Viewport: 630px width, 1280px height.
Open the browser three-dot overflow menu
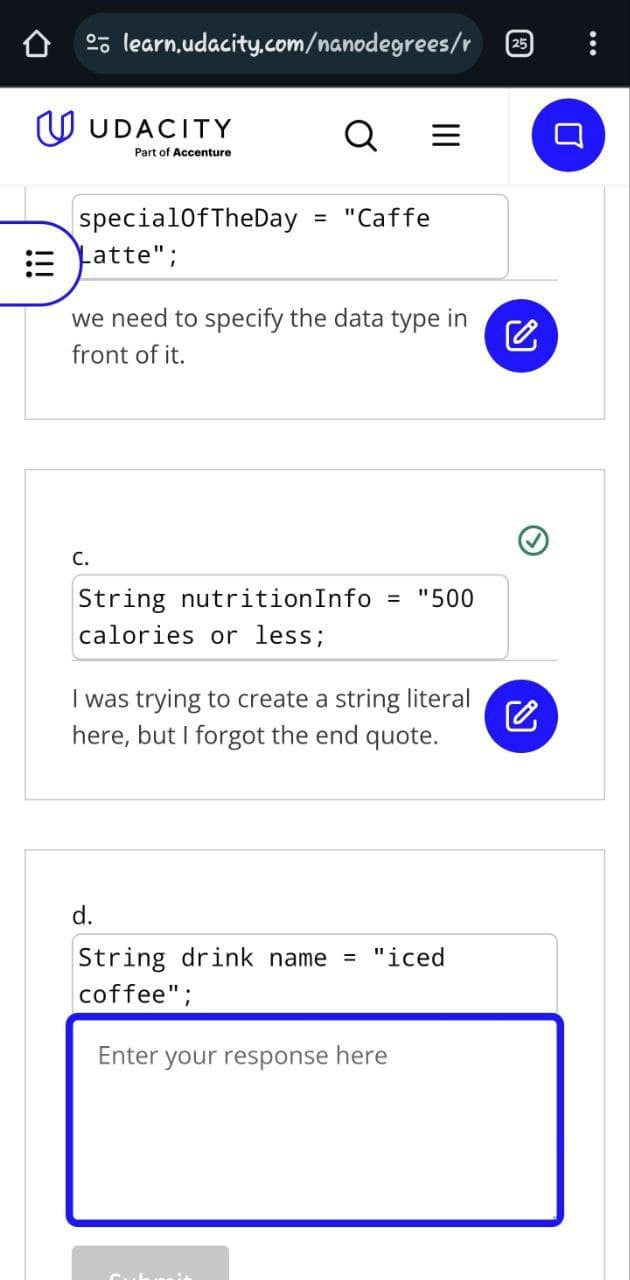pos(593,43)
